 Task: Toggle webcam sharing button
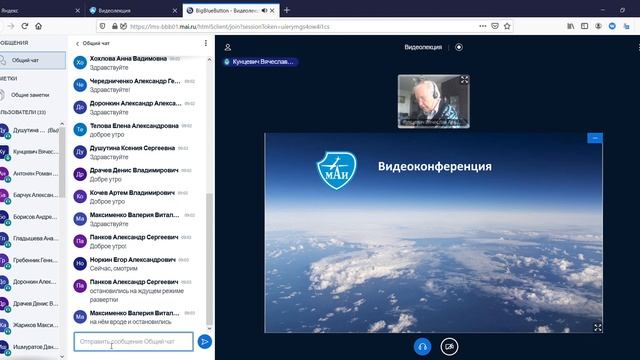coord(449,347)
